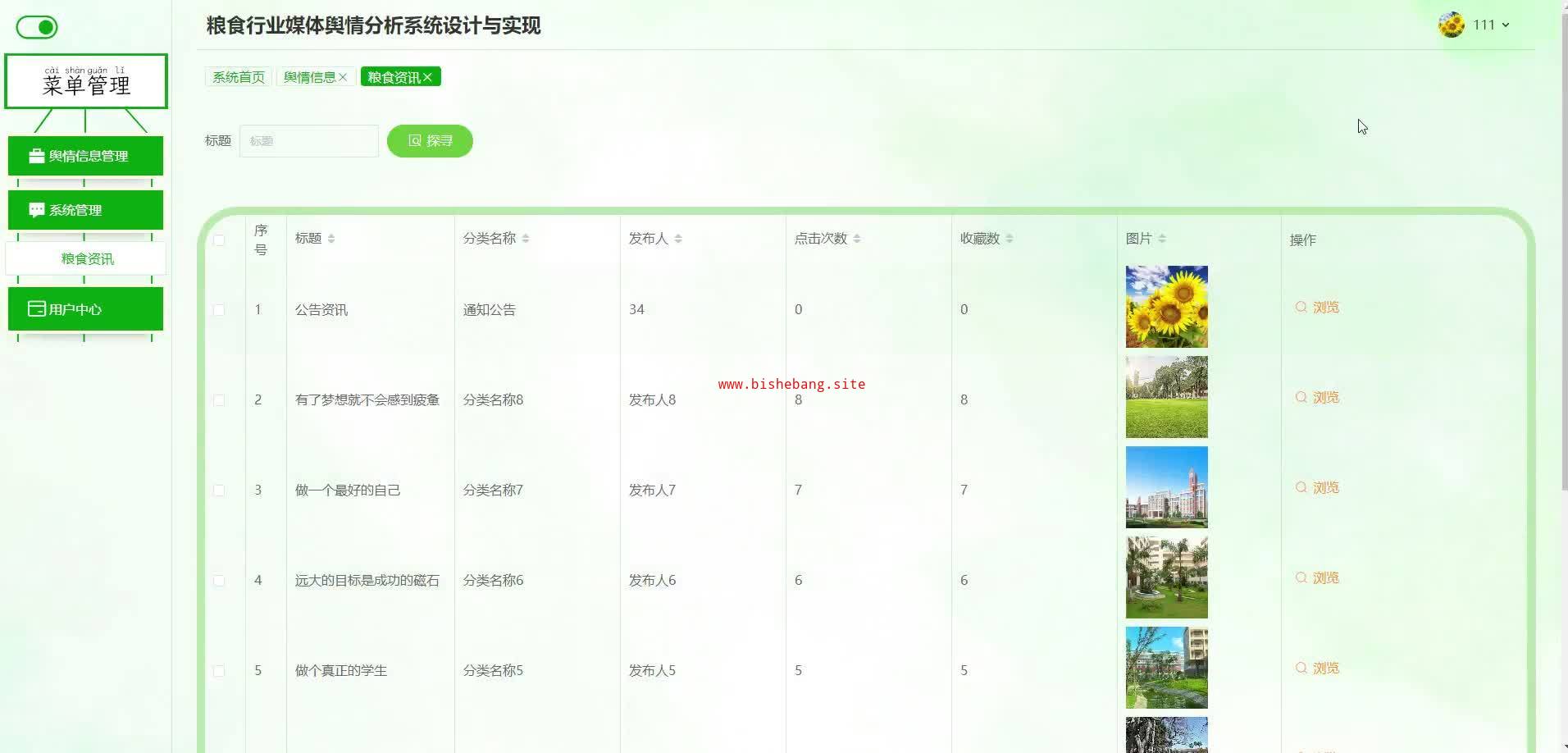Sort table by 收藏数 column
The width and height of the screenshot is (1568, 753).
[x=1010, y=239]
